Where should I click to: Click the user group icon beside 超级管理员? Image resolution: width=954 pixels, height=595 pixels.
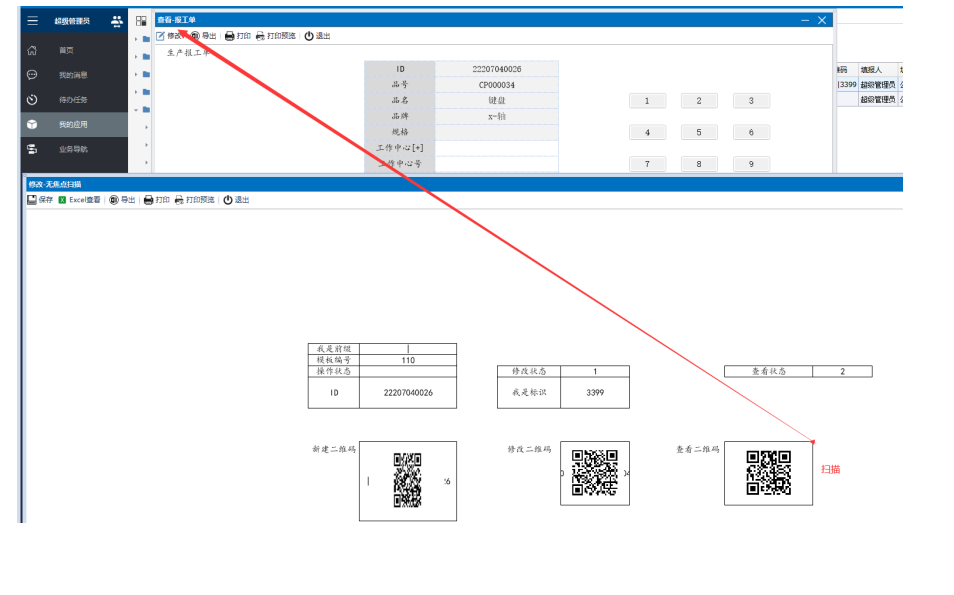(x=117, y=20)
